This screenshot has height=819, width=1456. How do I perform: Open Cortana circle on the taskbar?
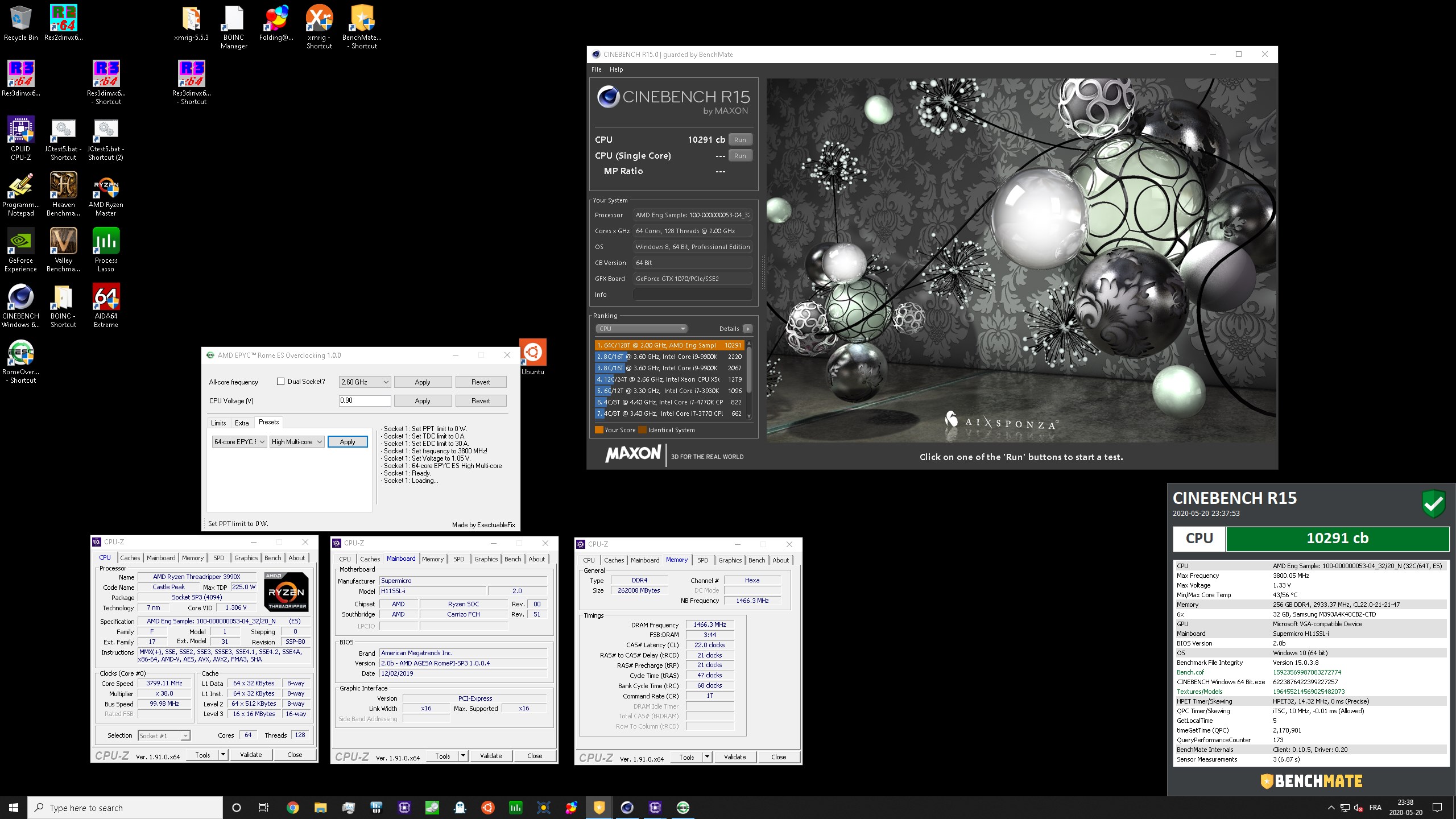coord(237,808)
